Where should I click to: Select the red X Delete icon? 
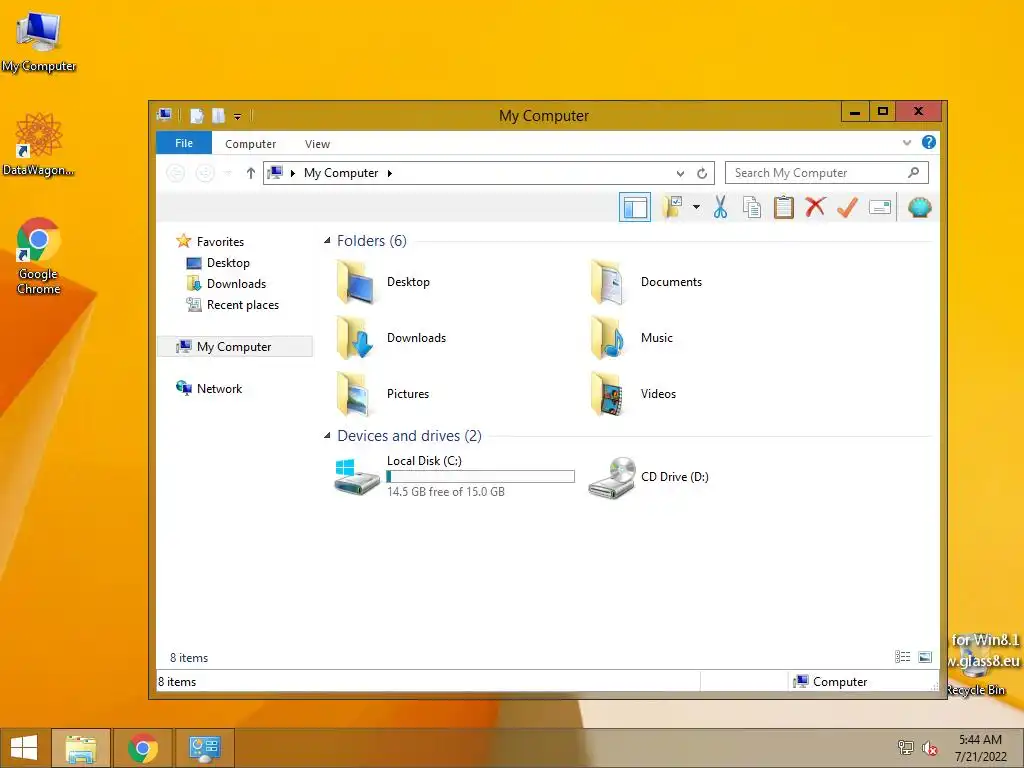(x=815, y=208)
